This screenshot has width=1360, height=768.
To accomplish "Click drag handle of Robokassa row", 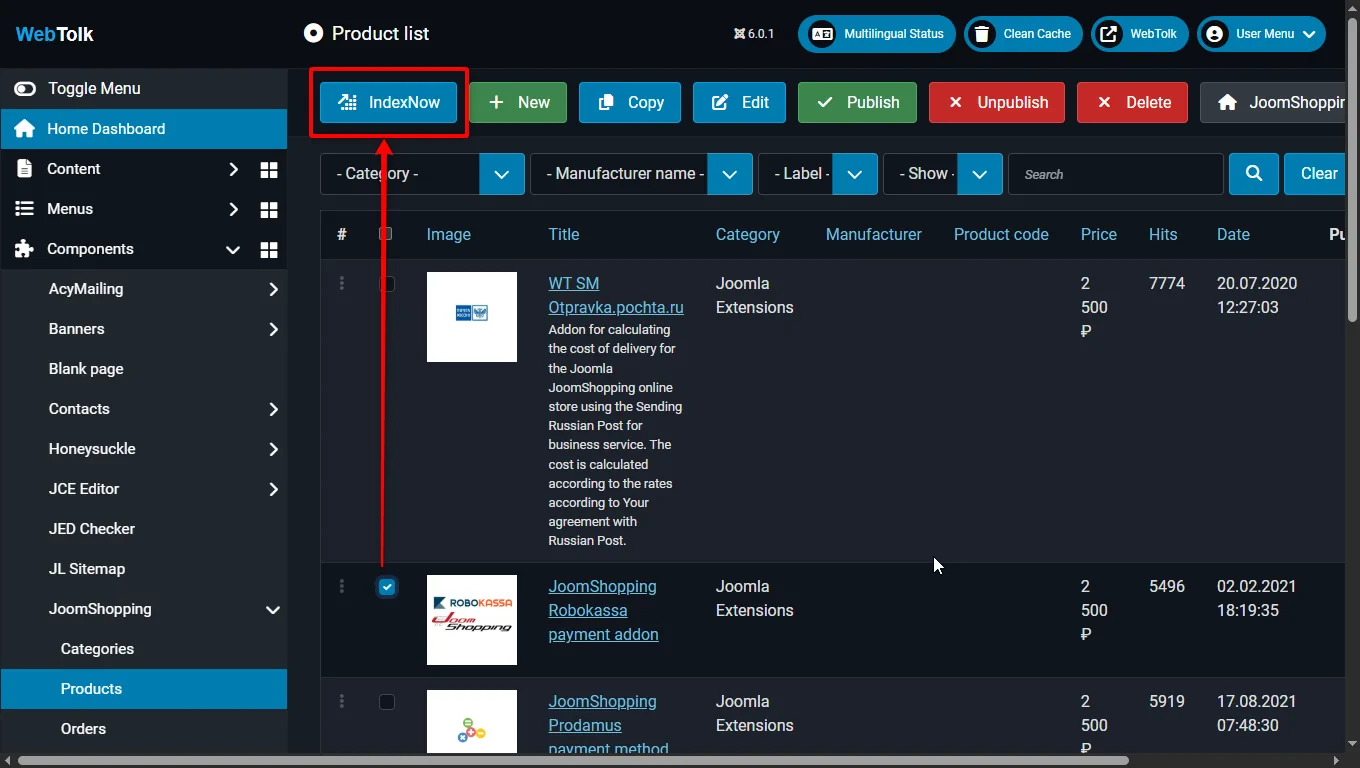I will click(x=342, y=587).
